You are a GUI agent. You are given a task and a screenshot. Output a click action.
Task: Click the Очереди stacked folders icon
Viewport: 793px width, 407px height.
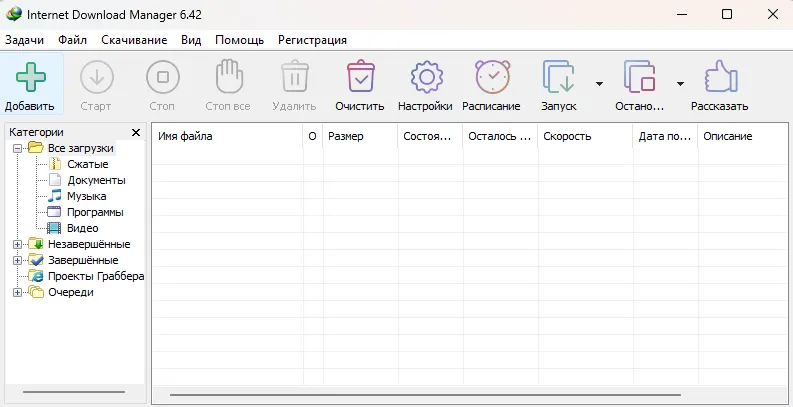pyautogui.click(x=36, y=292)
